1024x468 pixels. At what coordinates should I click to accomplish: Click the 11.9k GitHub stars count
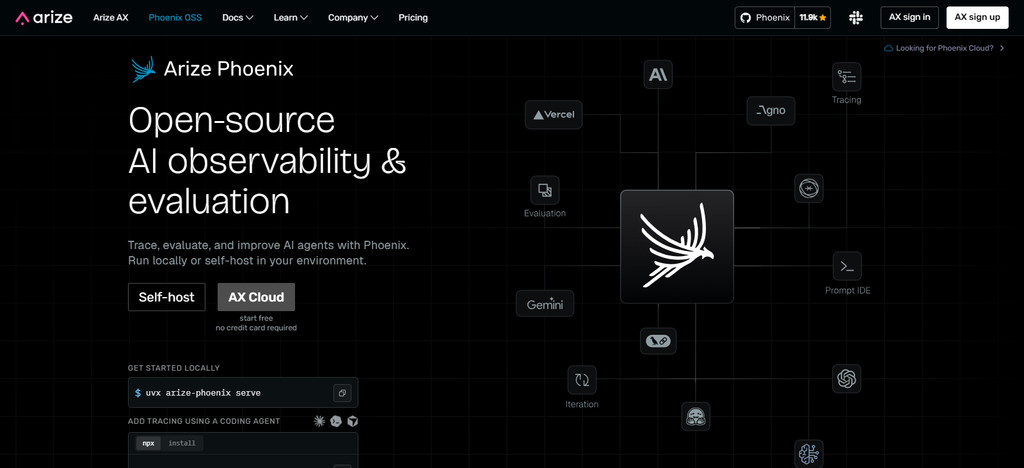coord(813,18)
